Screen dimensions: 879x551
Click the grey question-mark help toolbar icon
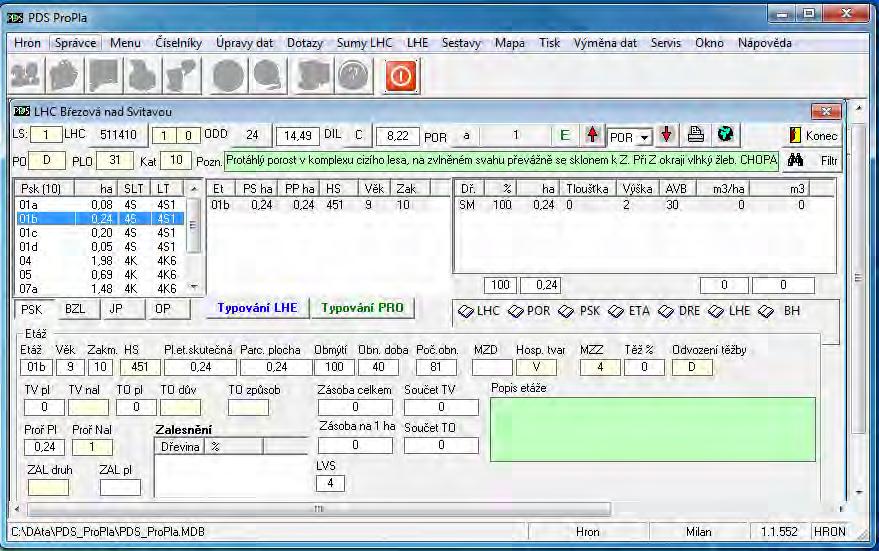354,76
